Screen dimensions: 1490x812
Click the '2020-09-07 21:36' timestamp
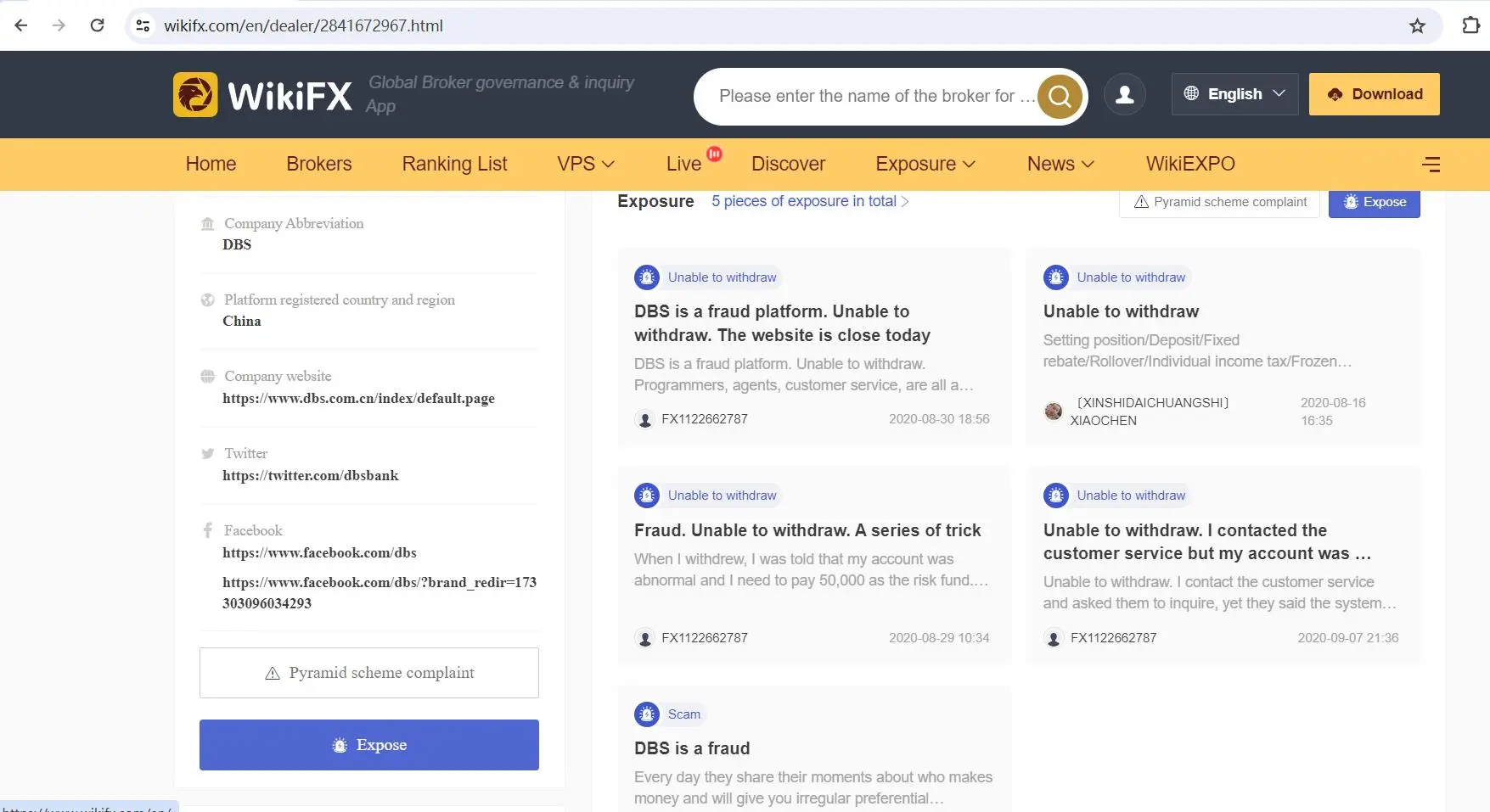point(1348,638)
